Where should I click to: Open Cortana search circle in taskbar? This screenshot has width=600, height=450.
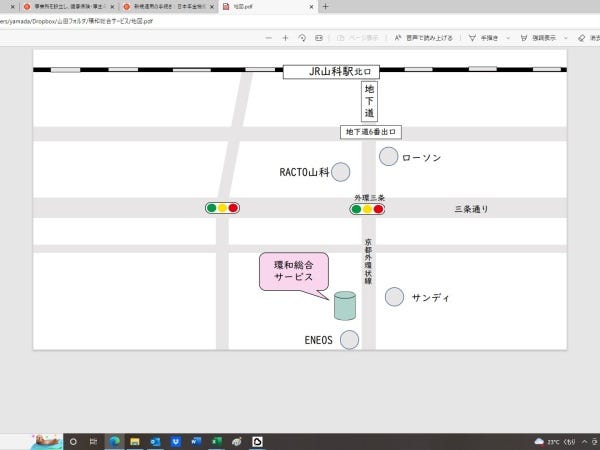pos(73,442)
